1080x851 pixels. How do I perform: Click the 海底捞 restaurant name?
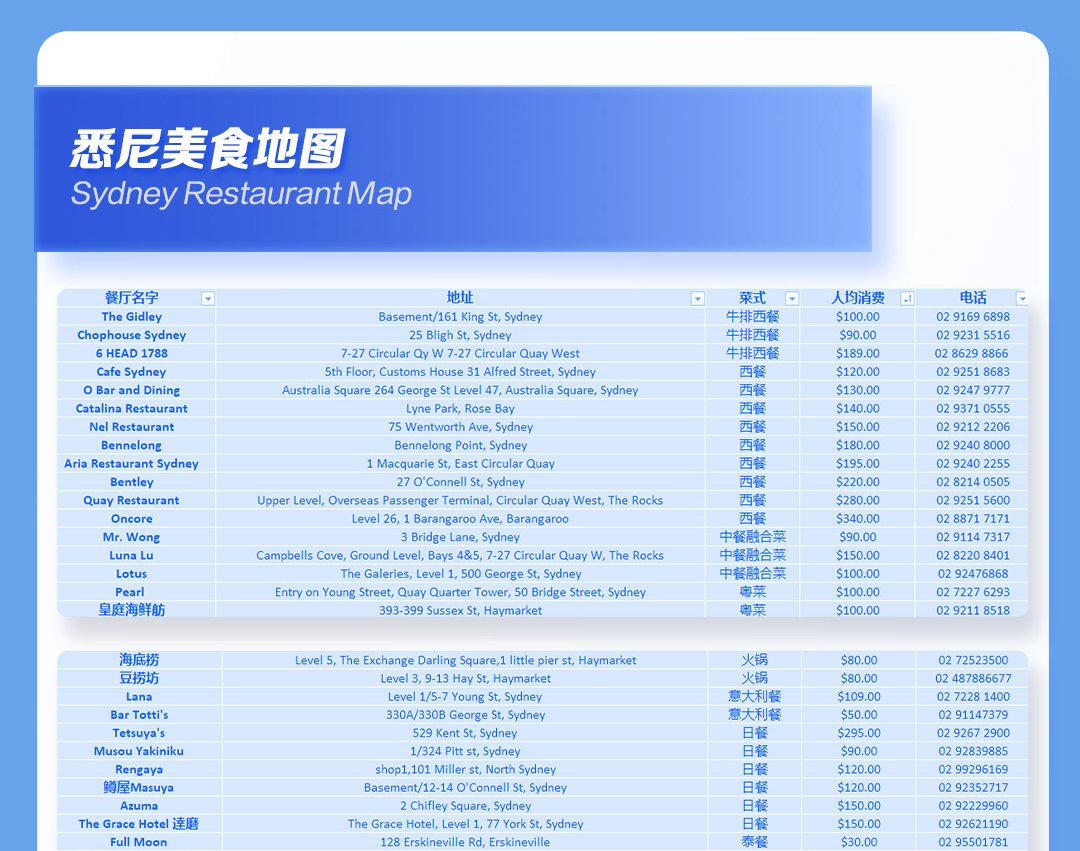tap(139, 660)
